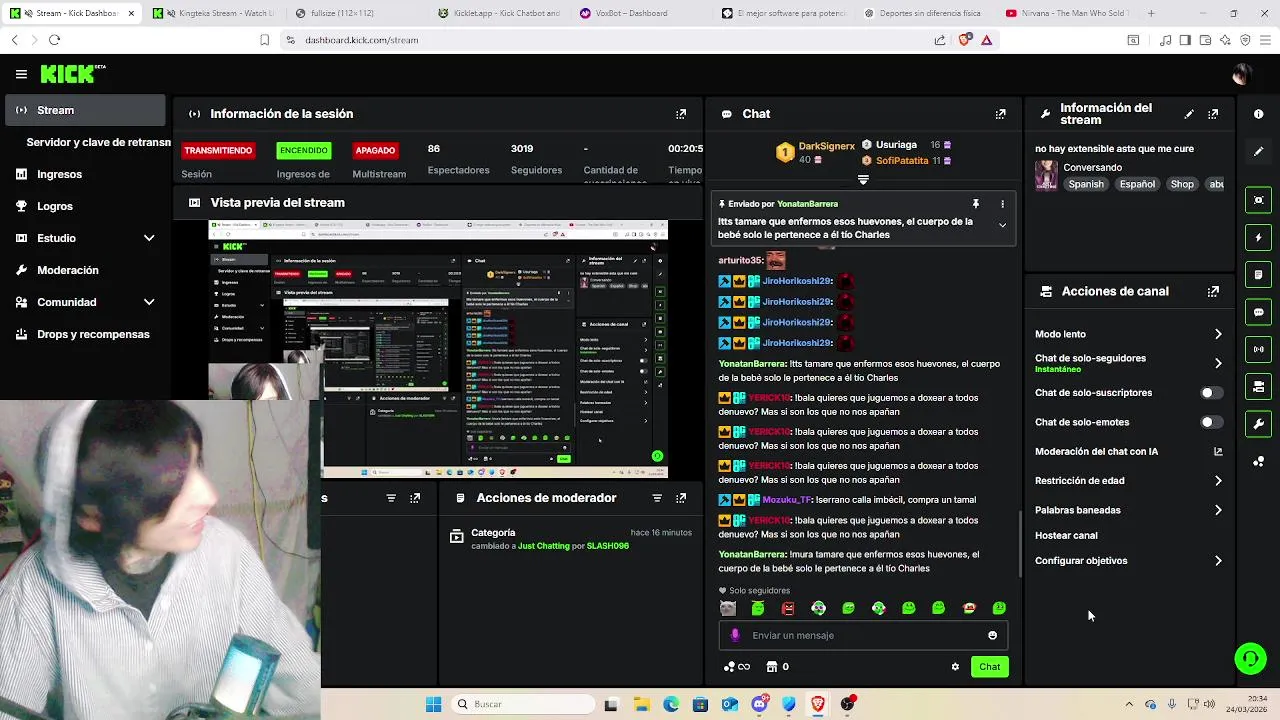Click the Enviar un mensaje input field
The image size is (1280, 720).
862,635
